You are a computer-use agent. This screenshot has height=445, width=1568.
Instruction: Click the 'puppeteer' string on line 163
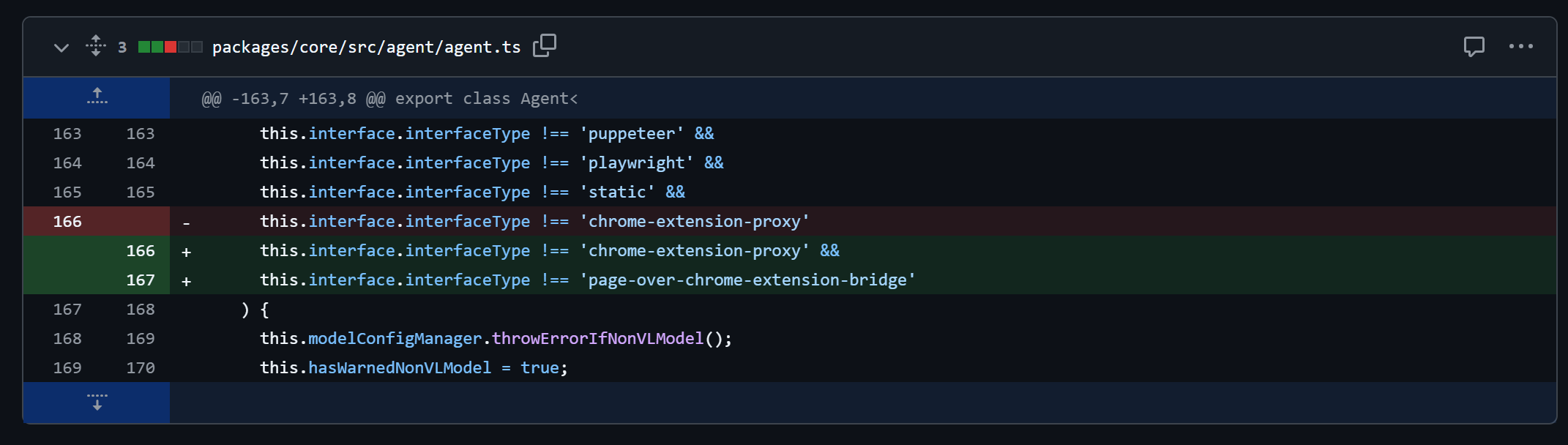tap(632, 134)
